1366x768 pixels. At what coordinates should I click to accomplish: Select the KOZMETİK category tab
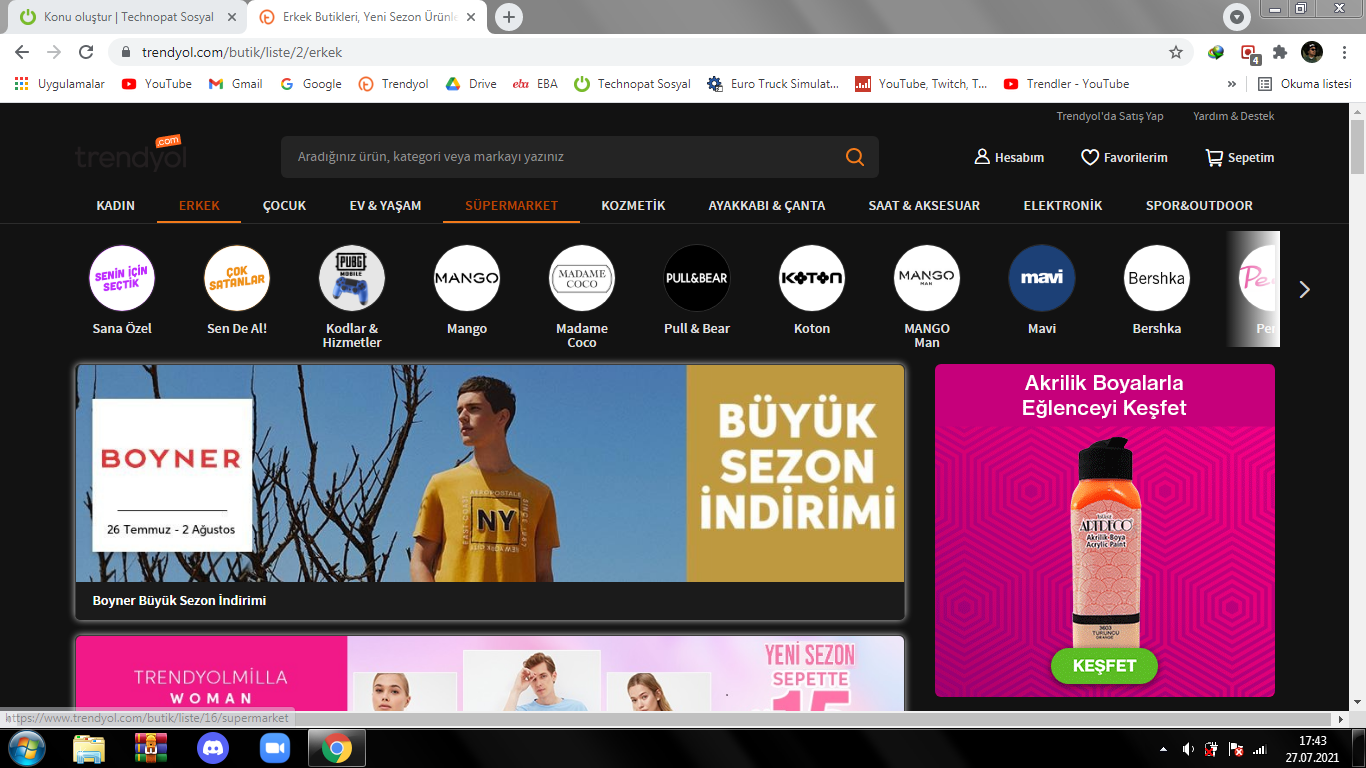(633, 205)
